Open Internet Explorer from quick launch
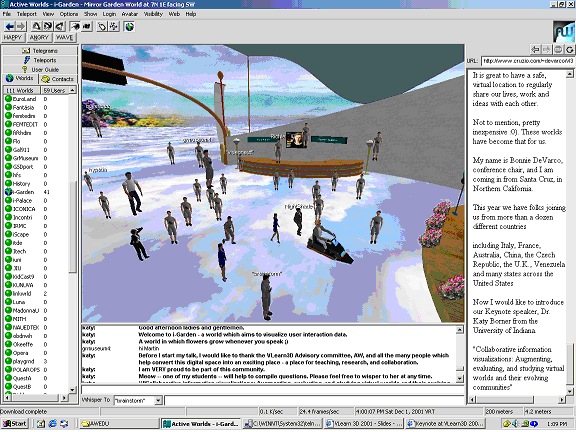Screen dimensions: 576x432 [53, 424]
